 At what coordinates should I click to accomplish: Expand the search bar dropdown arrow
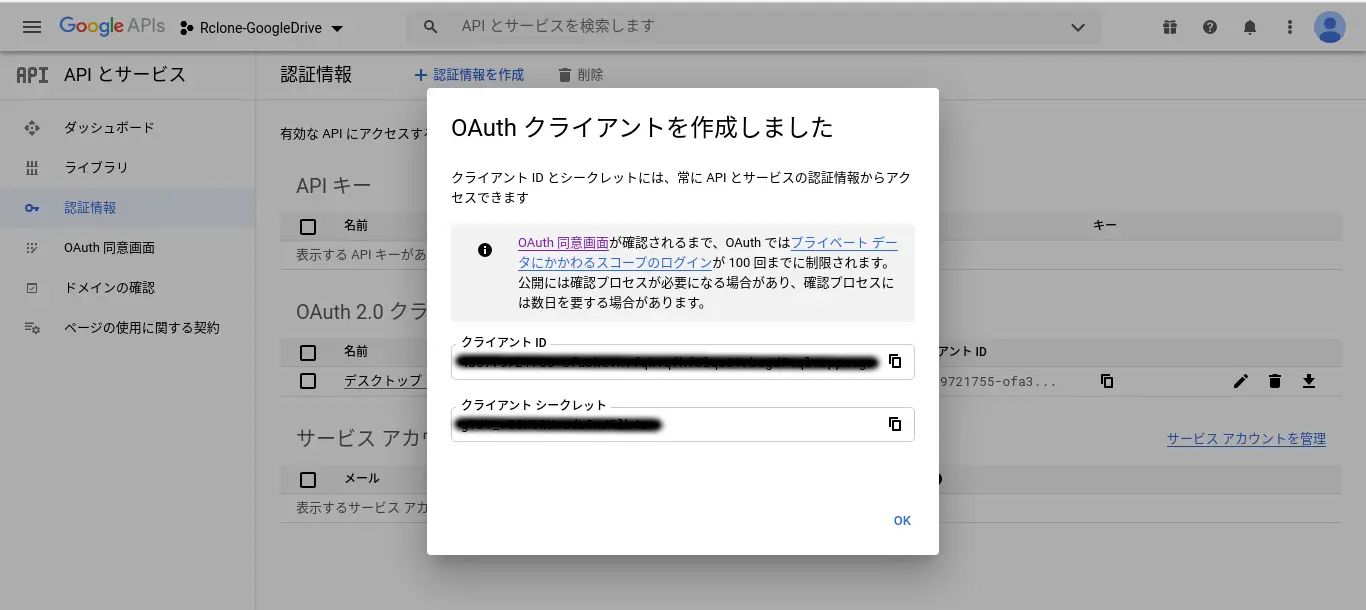(1078, 27)
